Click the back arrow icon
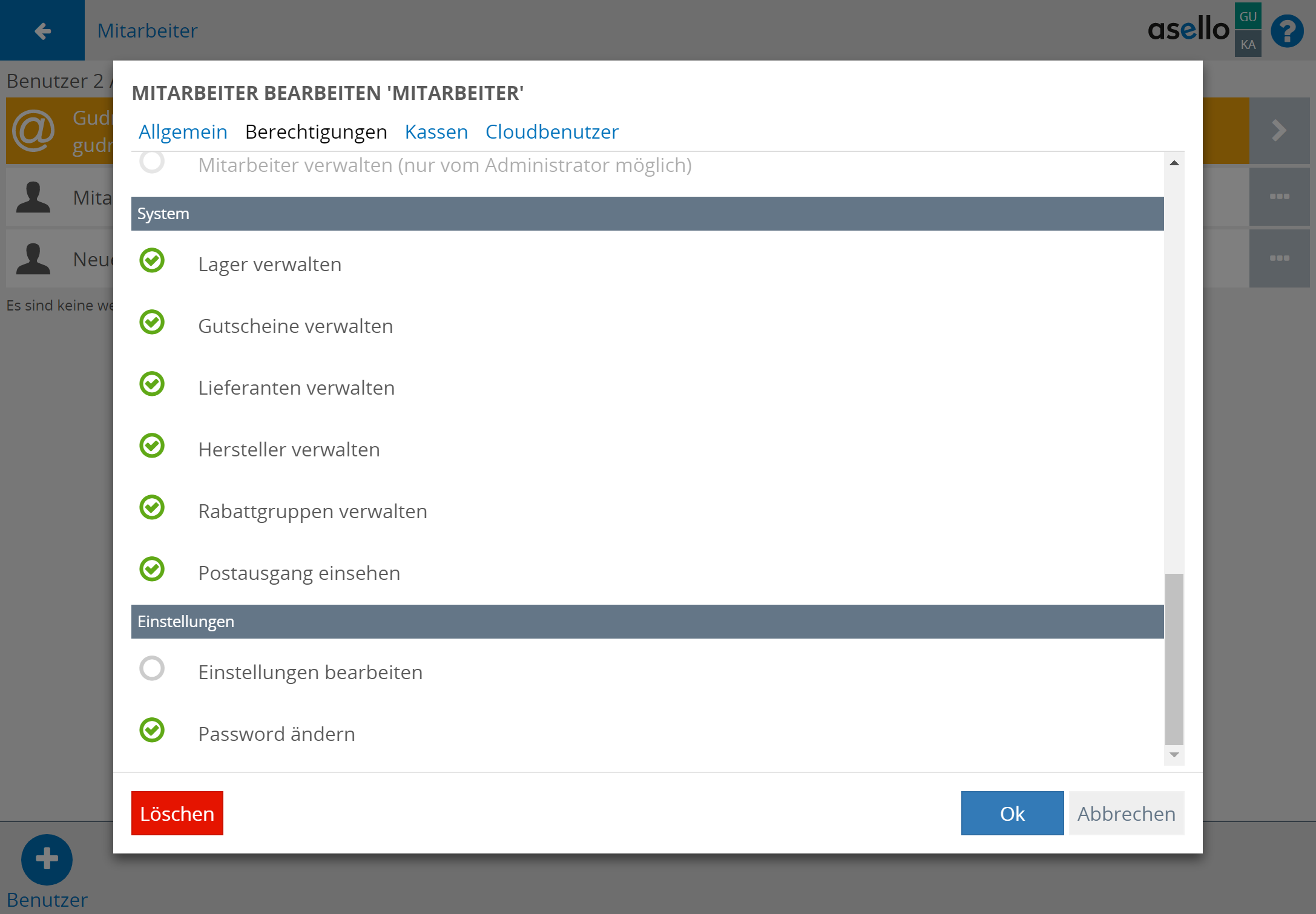Image resolution: width=1316 pixels, height=914 pixels. pyautogui.click(x=42, y=30)
